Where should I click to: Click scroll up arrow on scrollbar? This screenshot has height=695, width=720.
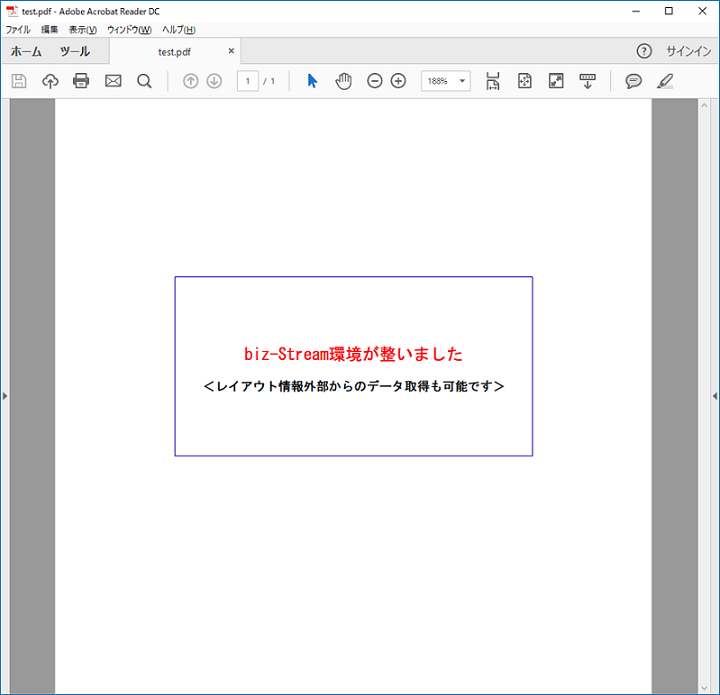click(704, 105)
